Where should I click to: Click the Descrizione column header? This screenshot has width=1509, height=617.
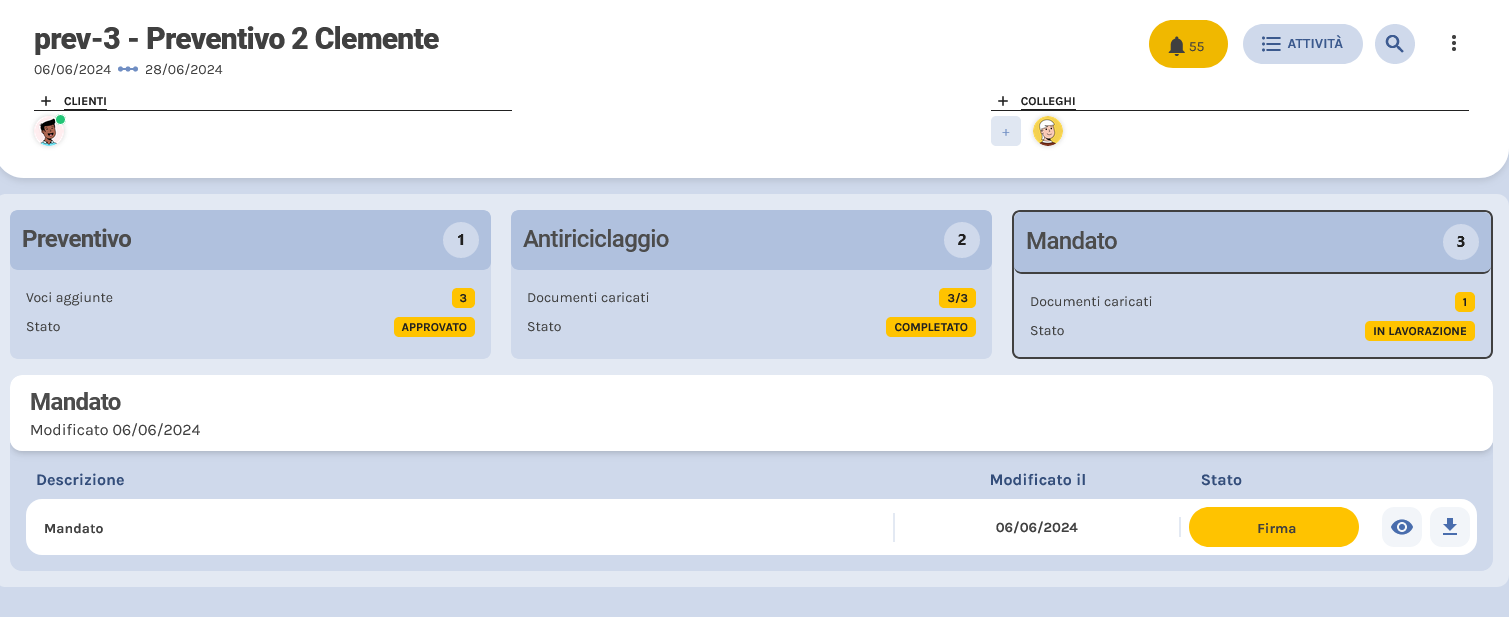point(80,480)
